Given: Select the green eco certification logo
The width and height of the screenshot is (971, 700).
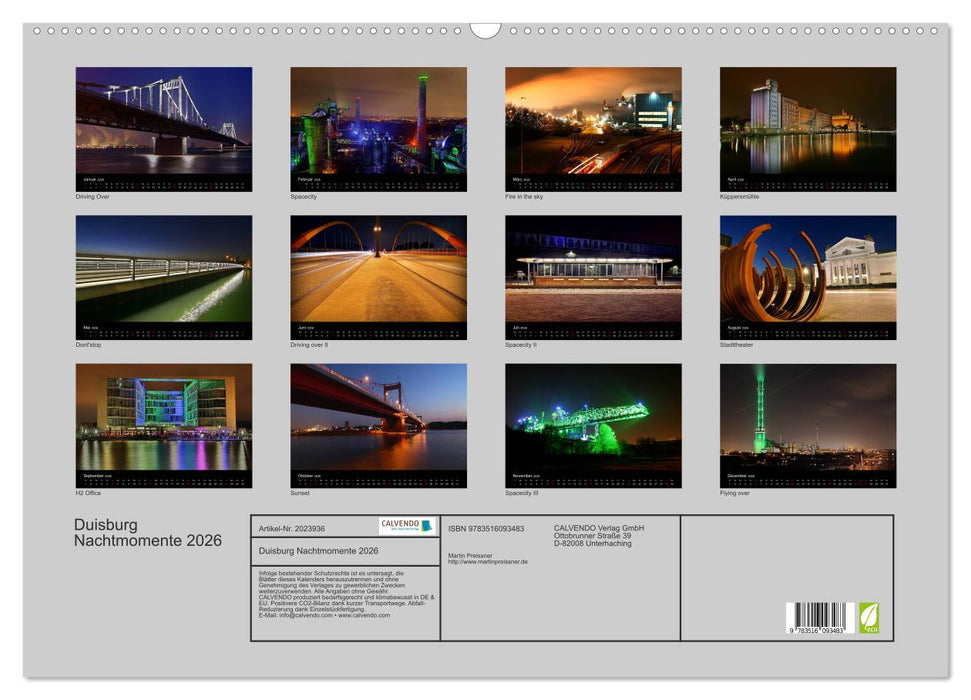Looking at the screenshot, I should 867,617.
